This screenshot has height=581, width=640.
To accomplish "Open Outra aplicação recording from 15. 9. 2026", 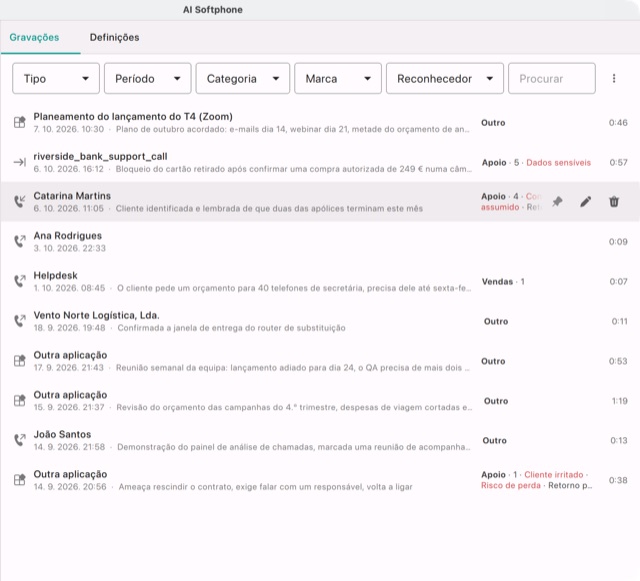I will (x=320, y=401).
